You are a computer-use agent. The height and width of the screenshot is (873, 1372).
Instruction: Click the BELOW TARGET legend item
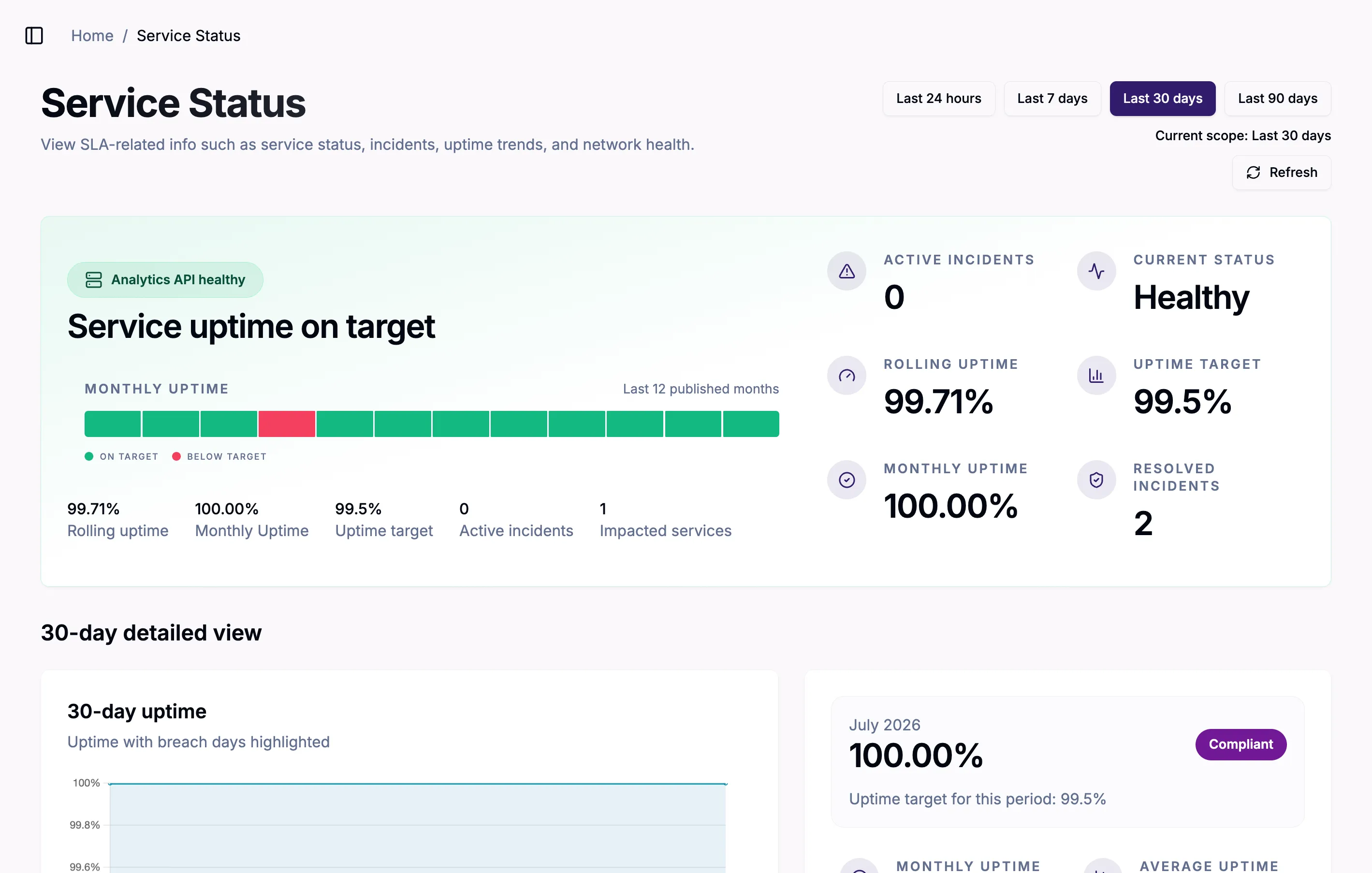coord(219,456)
